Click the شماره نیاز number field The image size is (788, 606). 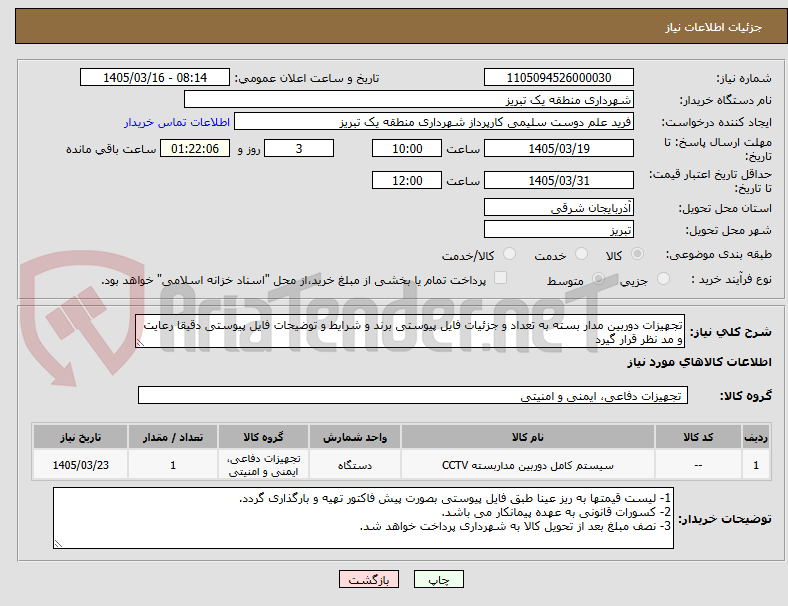point(559,78)
